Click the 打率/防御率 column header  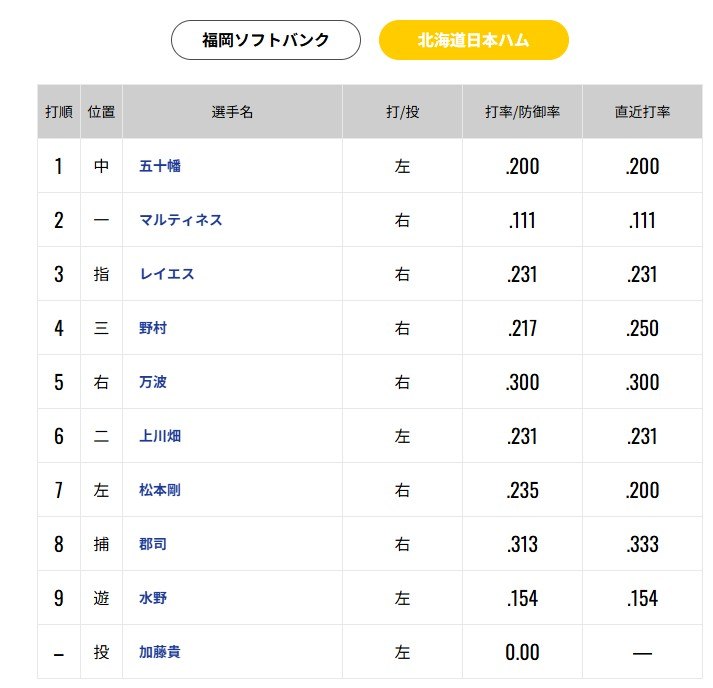(x=522, y=112)
